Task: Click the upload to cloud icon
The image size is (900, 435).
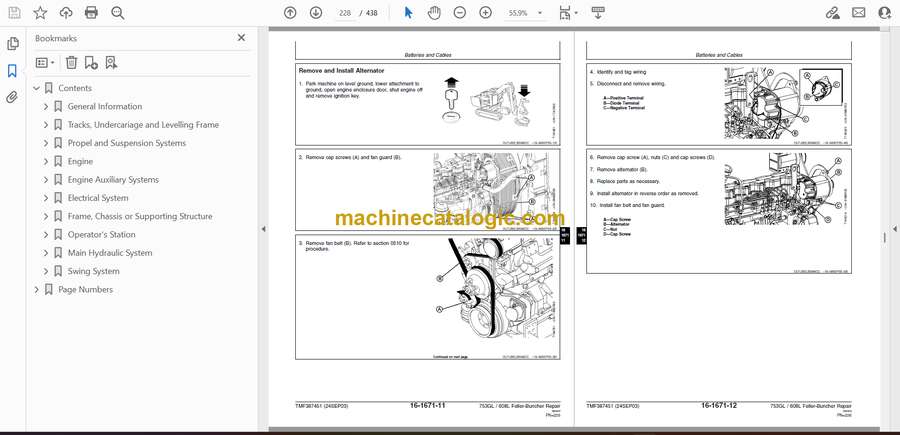Action: pos(66,13)
